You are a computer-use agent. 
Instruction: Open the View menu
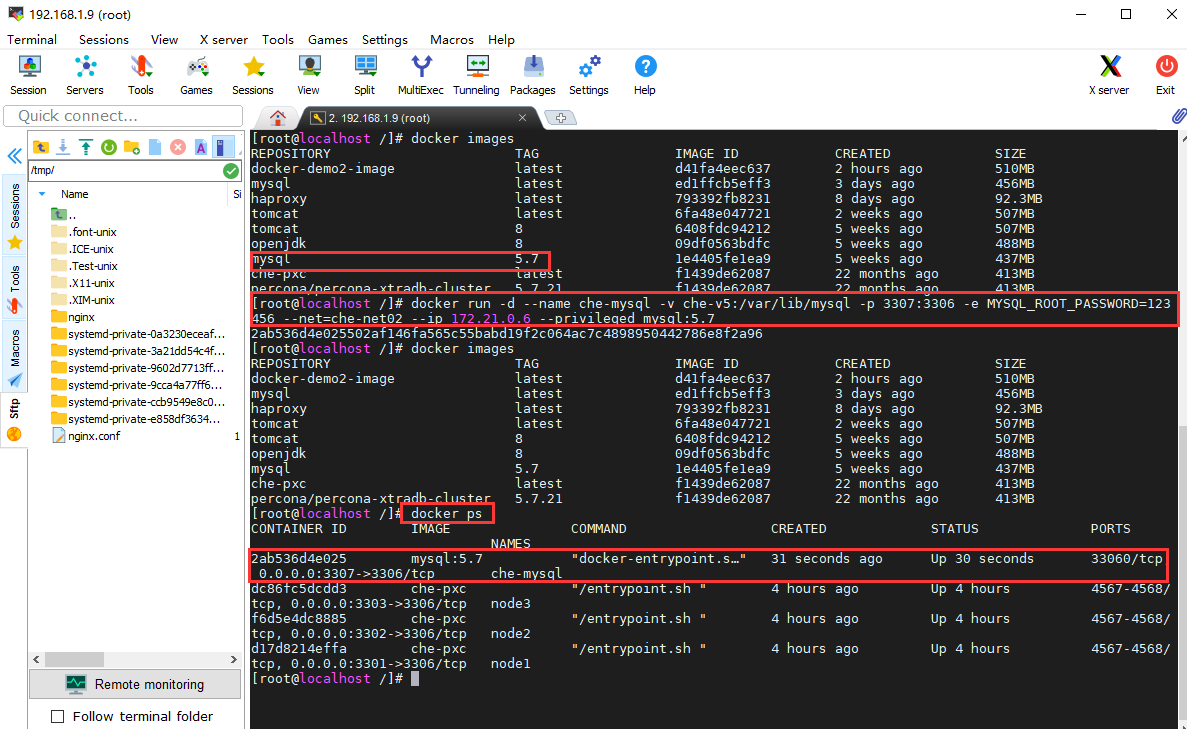click(x=164, y=39)
